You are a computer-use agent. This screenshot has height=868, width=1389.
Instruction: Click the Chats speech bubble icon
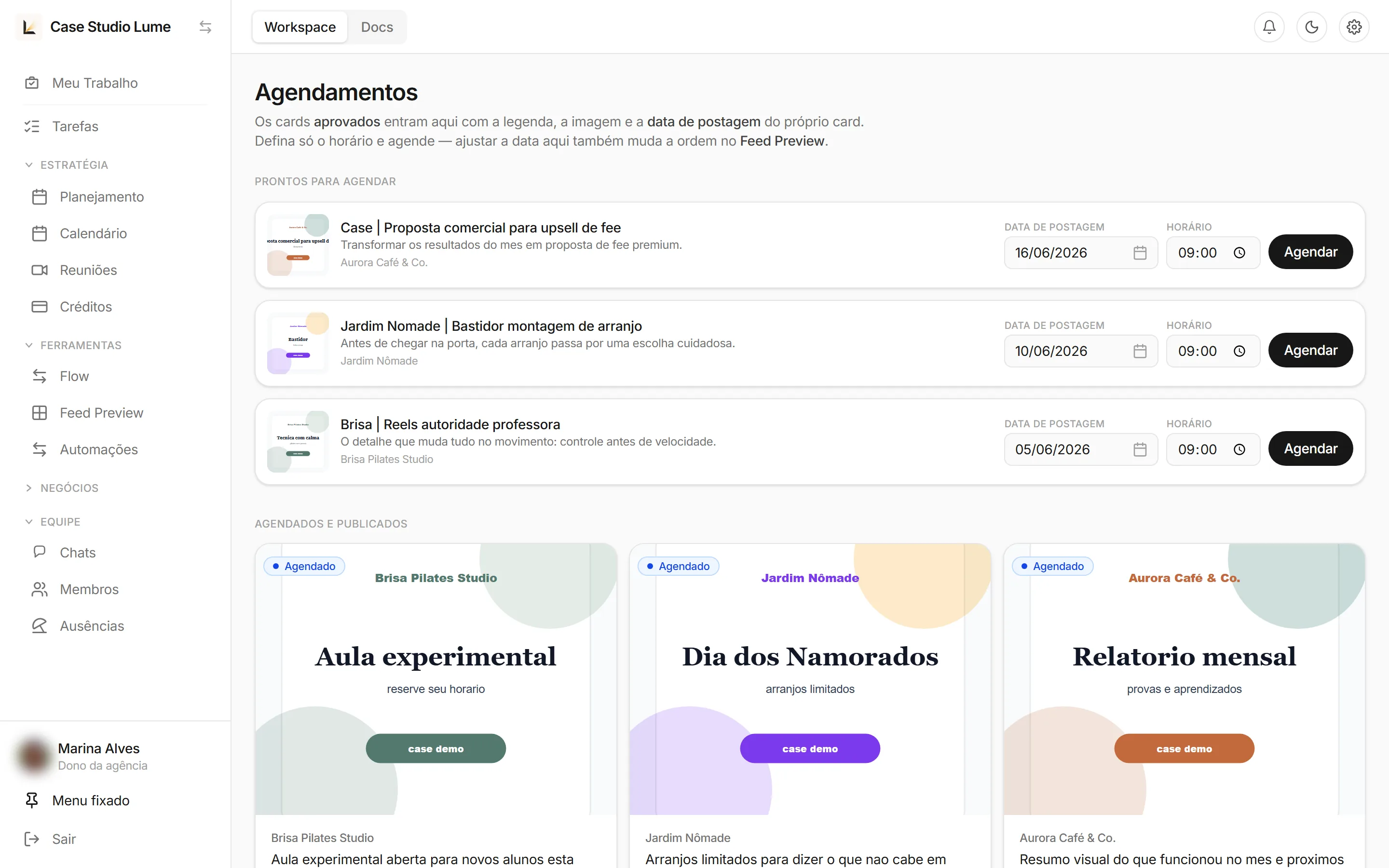click(40, 553)
